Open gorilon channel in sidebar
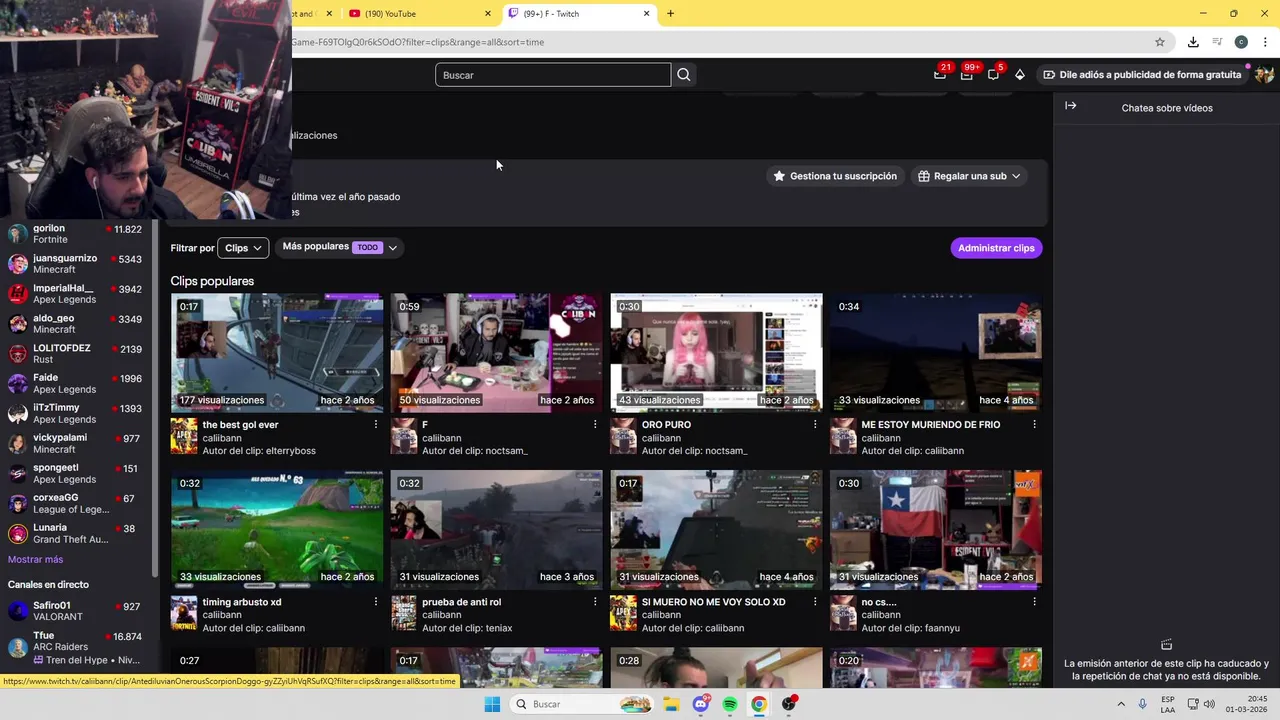1280x720 pixels. 75,234
